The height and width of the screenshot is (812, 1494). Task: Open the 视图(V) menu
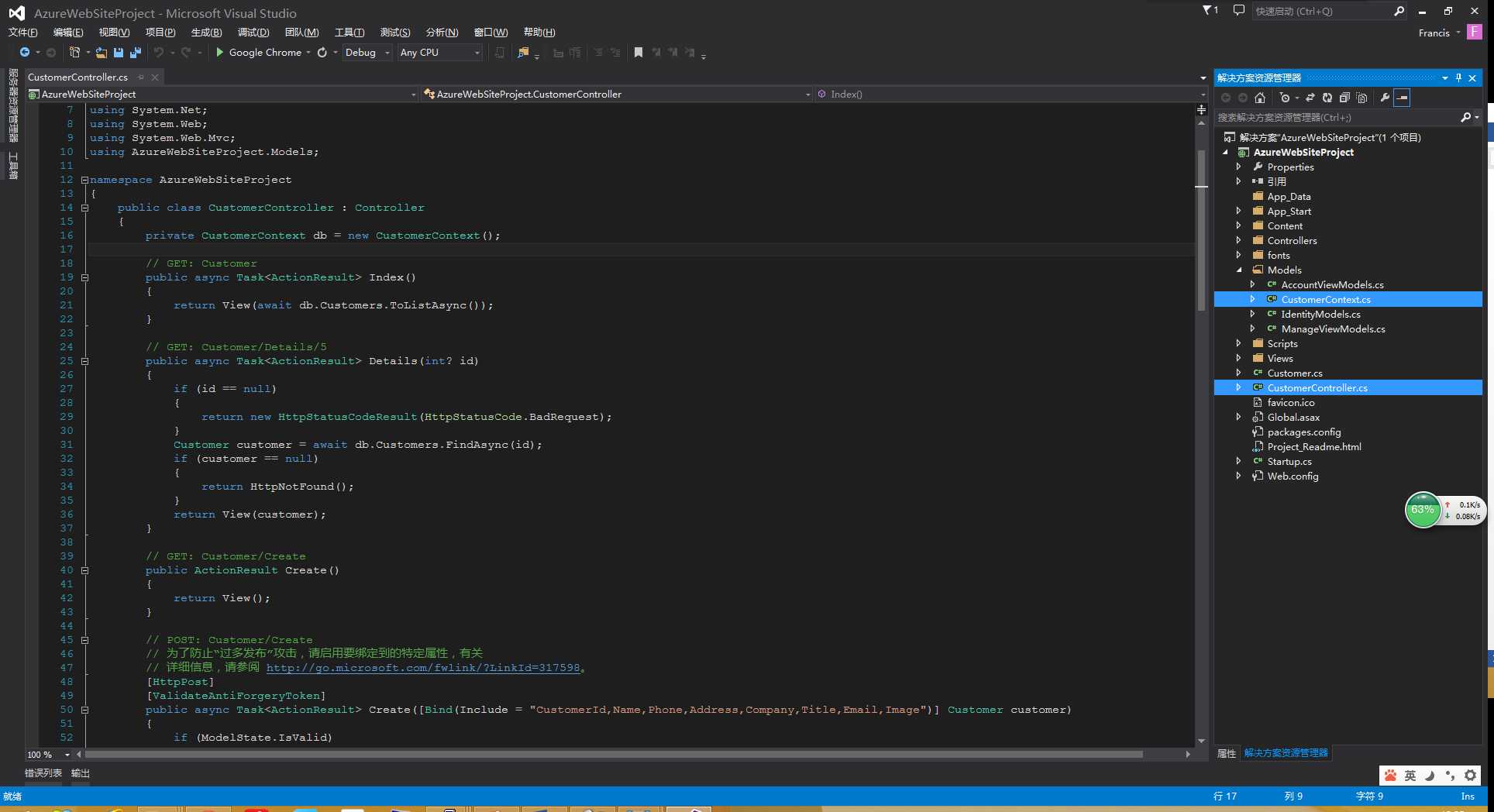coord(114,32)
